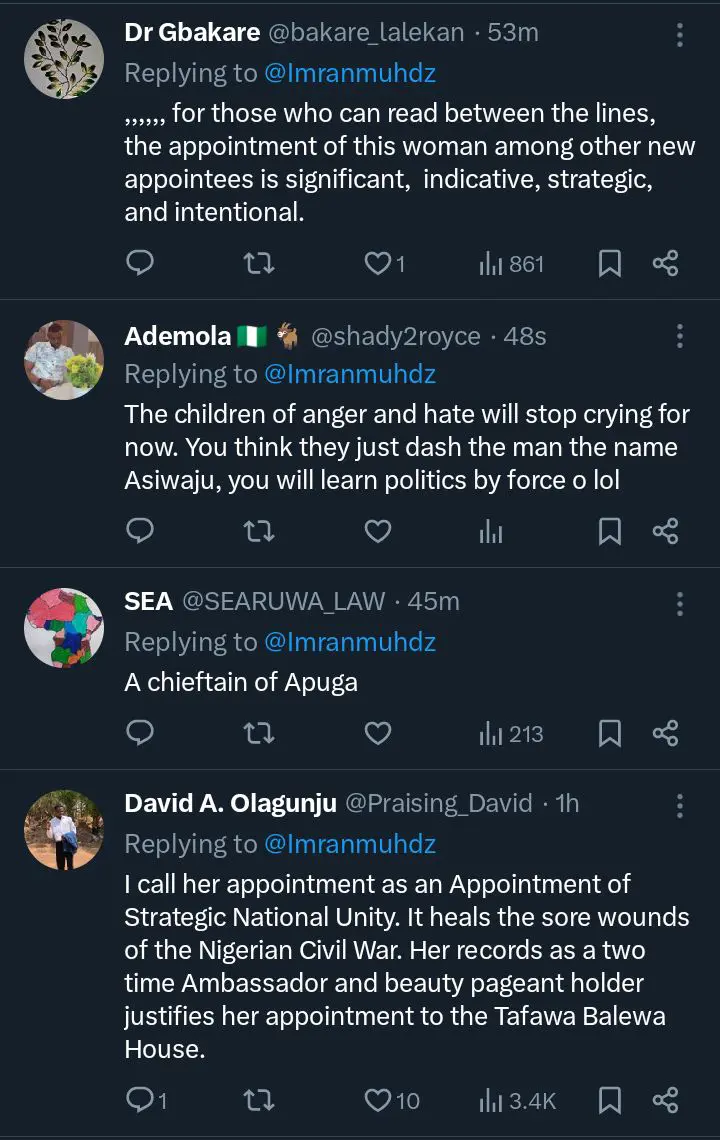Open @Imranmuhdz link in Dr Gbakare's reply

coord(350,73)
